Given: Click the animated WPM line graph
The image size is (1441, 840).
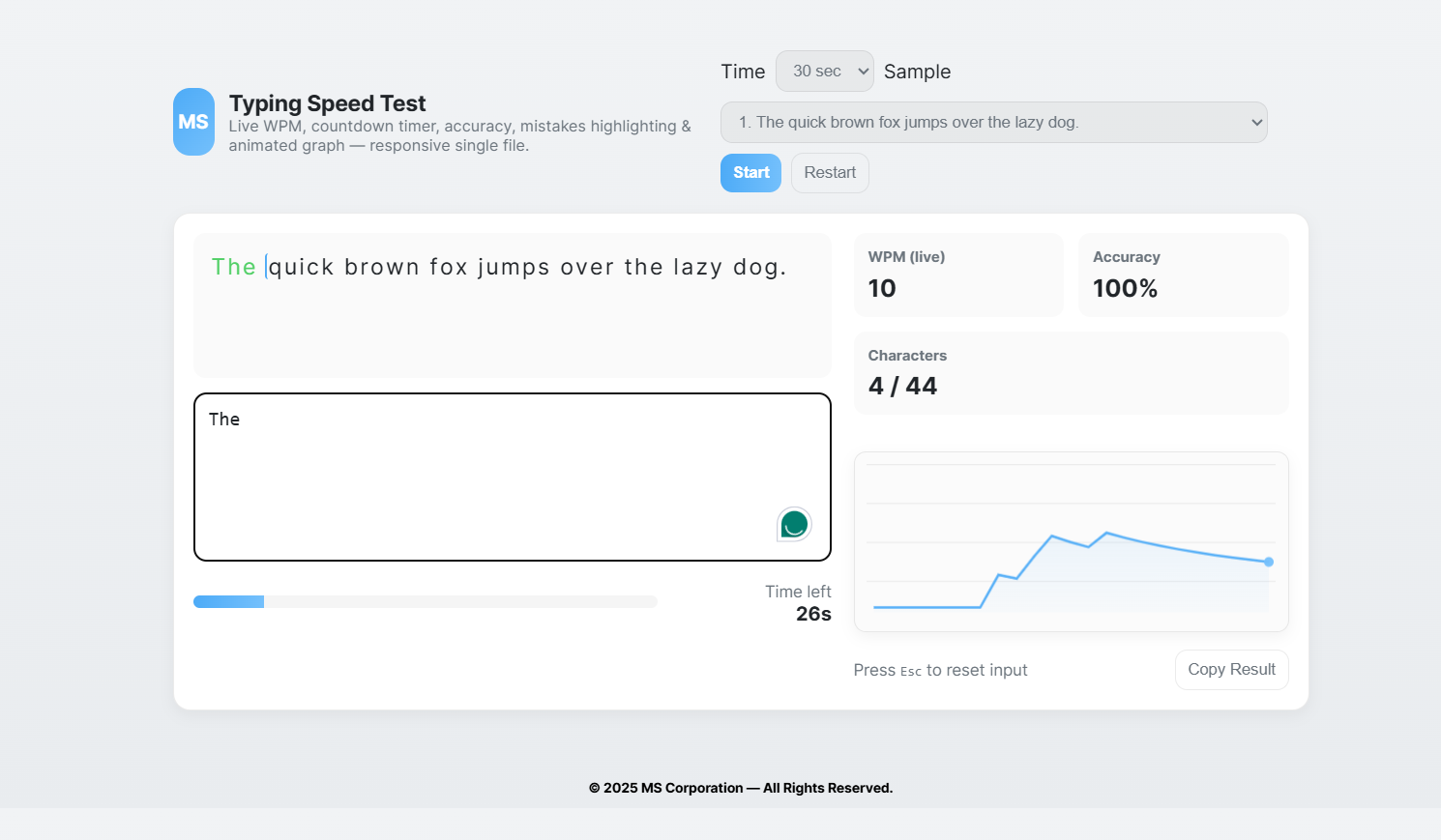Looking at the screenshot, I should 1071,541.
